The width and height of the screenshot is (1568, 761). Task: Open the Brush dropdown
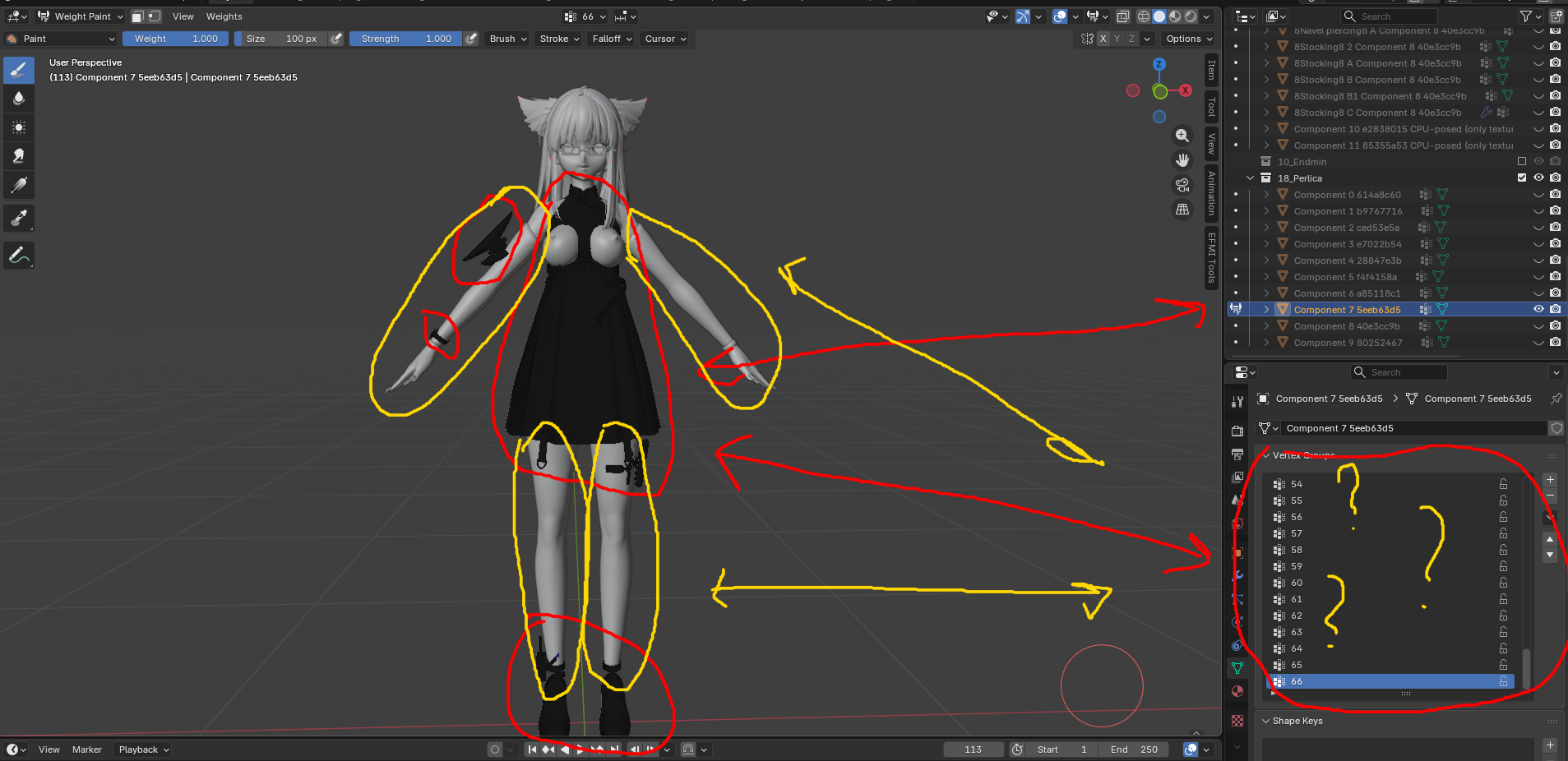[x=508, y=39]
